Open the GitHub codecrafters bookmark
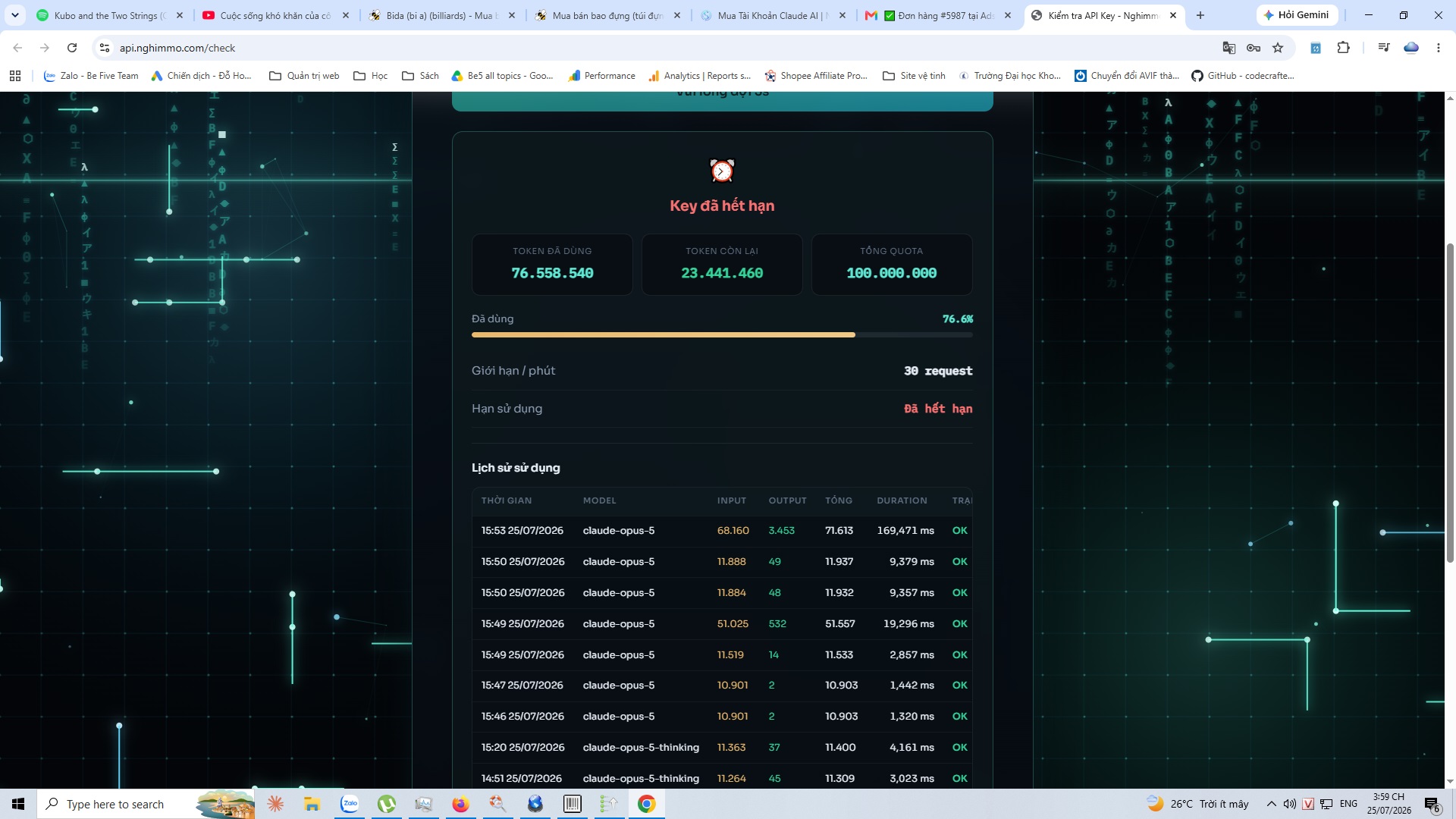The height and width of the screenshot is (819, 1456). (1243, 76)
